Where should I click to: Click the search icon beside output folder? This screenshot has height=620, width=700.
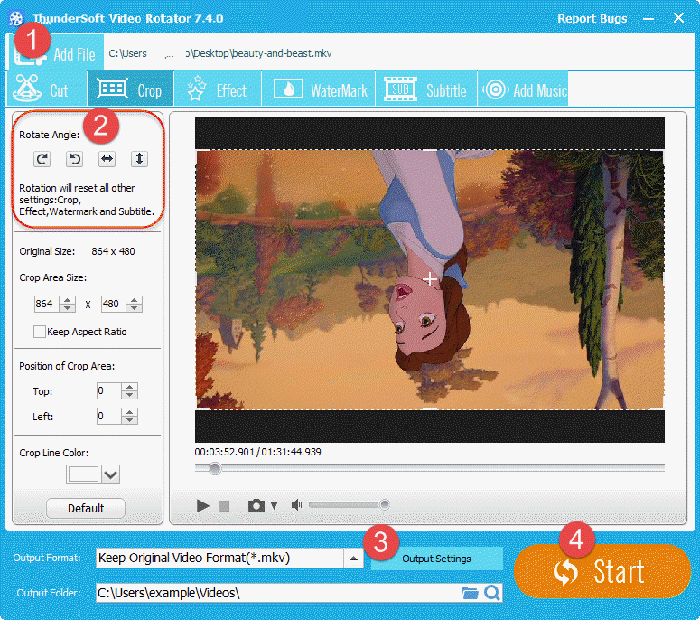tap(491, 593)
